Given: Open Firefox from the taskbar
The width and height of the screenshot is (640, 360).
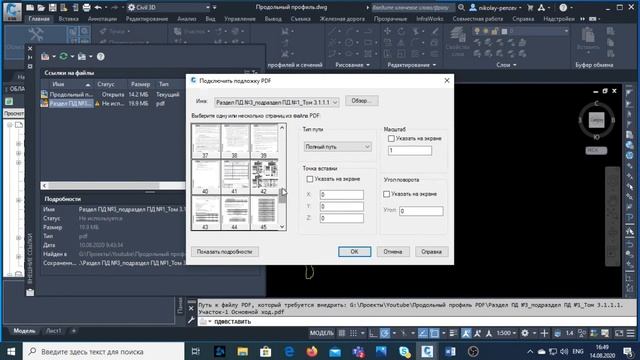Looking at the screenshot, I should (312, 351).
